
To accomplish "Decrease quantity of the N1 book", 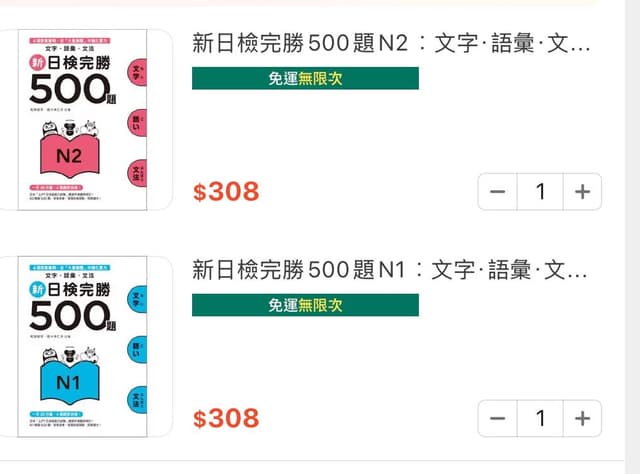I will coord(498,418).
